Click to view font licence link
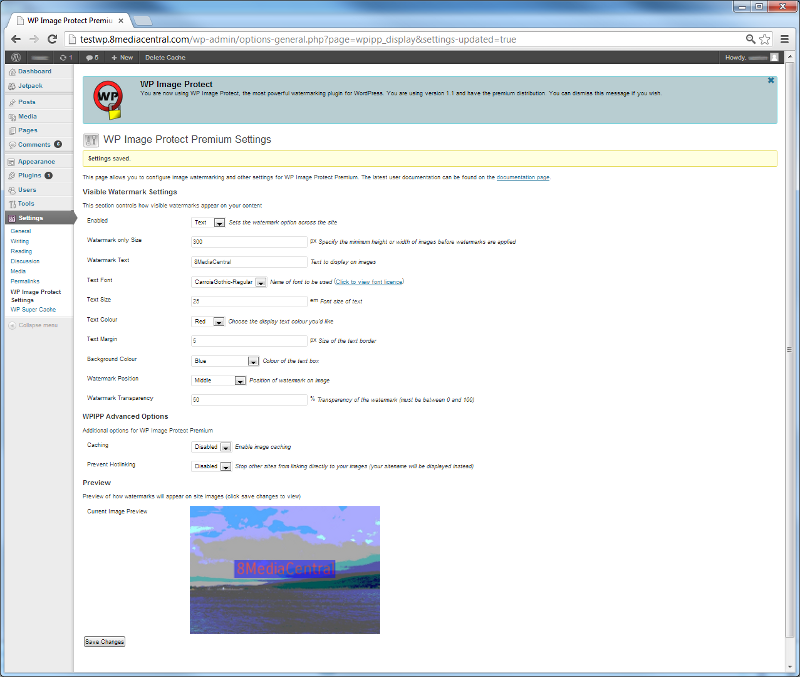The image size is (800, 677). click(369, 282)
